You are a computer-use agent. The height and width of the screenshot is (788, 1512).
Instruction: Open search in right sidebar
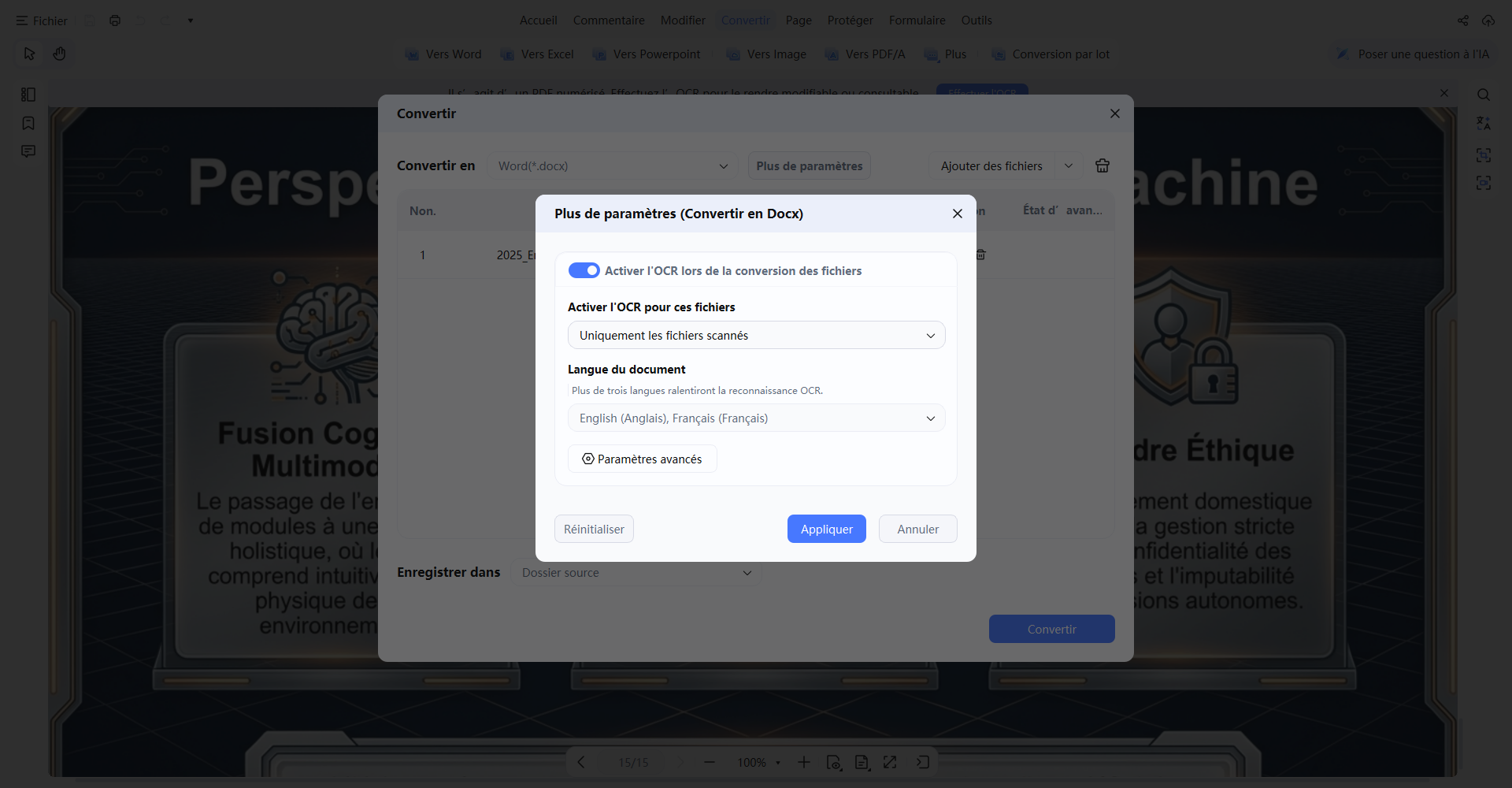[x=1483, y=95]
